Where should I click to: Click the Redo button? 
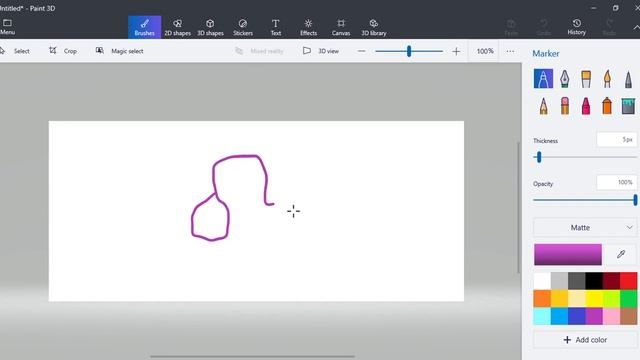pos(609,27)
